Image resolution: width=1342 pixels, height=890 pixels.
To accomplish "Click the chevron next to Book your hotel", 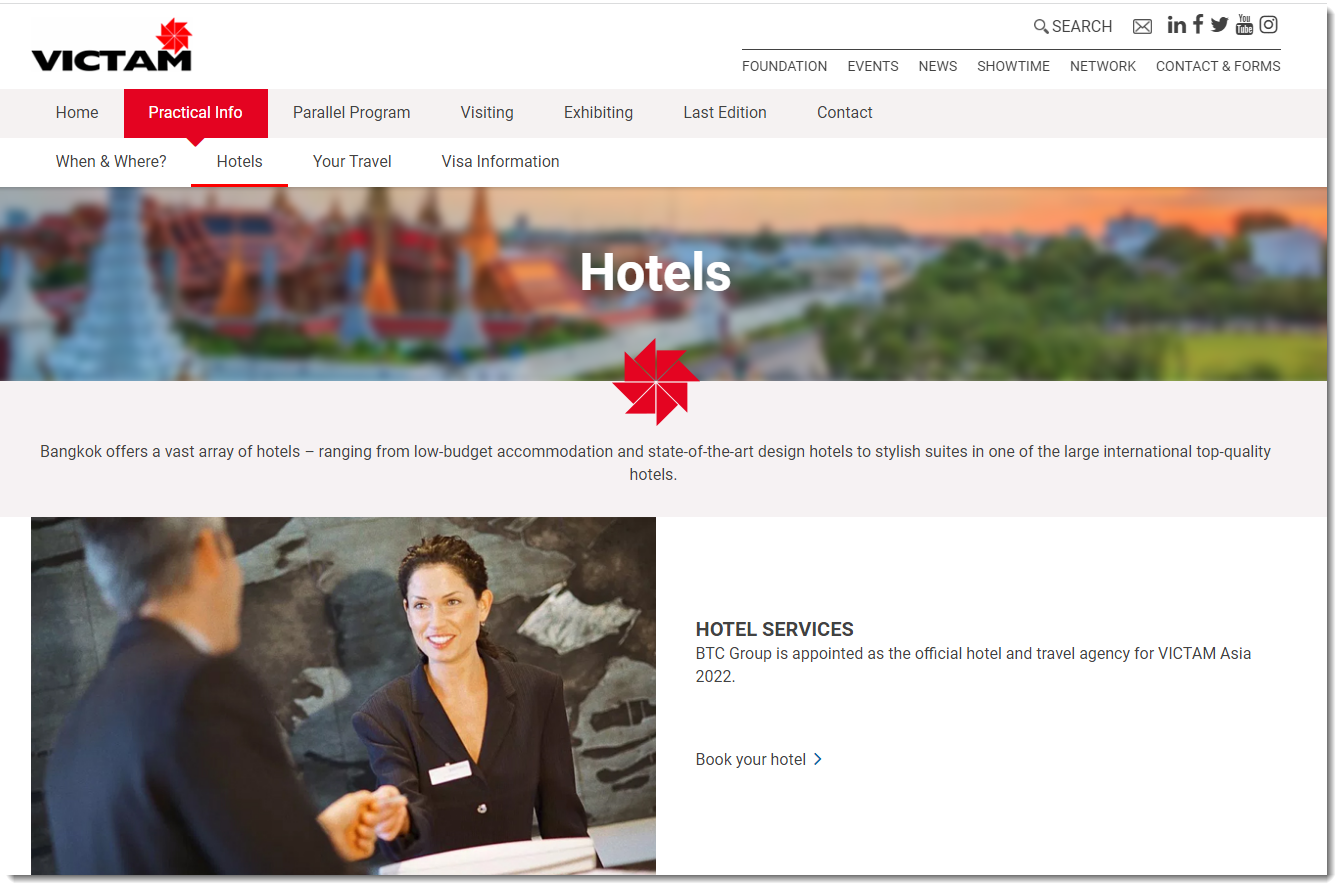I will pos(818,759).
